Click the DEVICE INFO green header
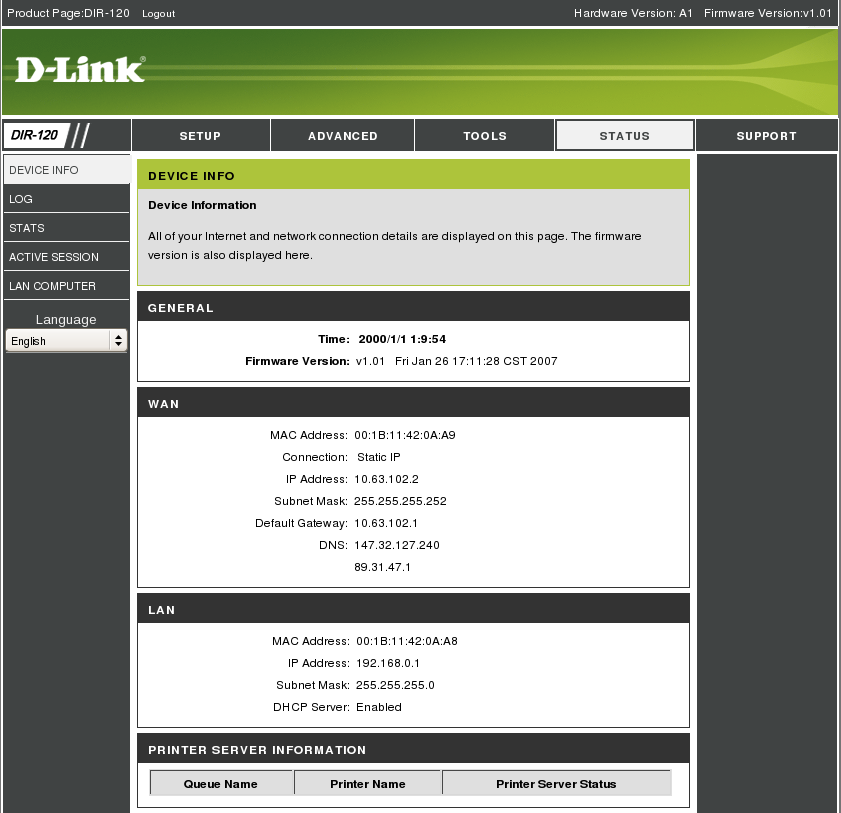The image size is (841, 813). point(413,175)
